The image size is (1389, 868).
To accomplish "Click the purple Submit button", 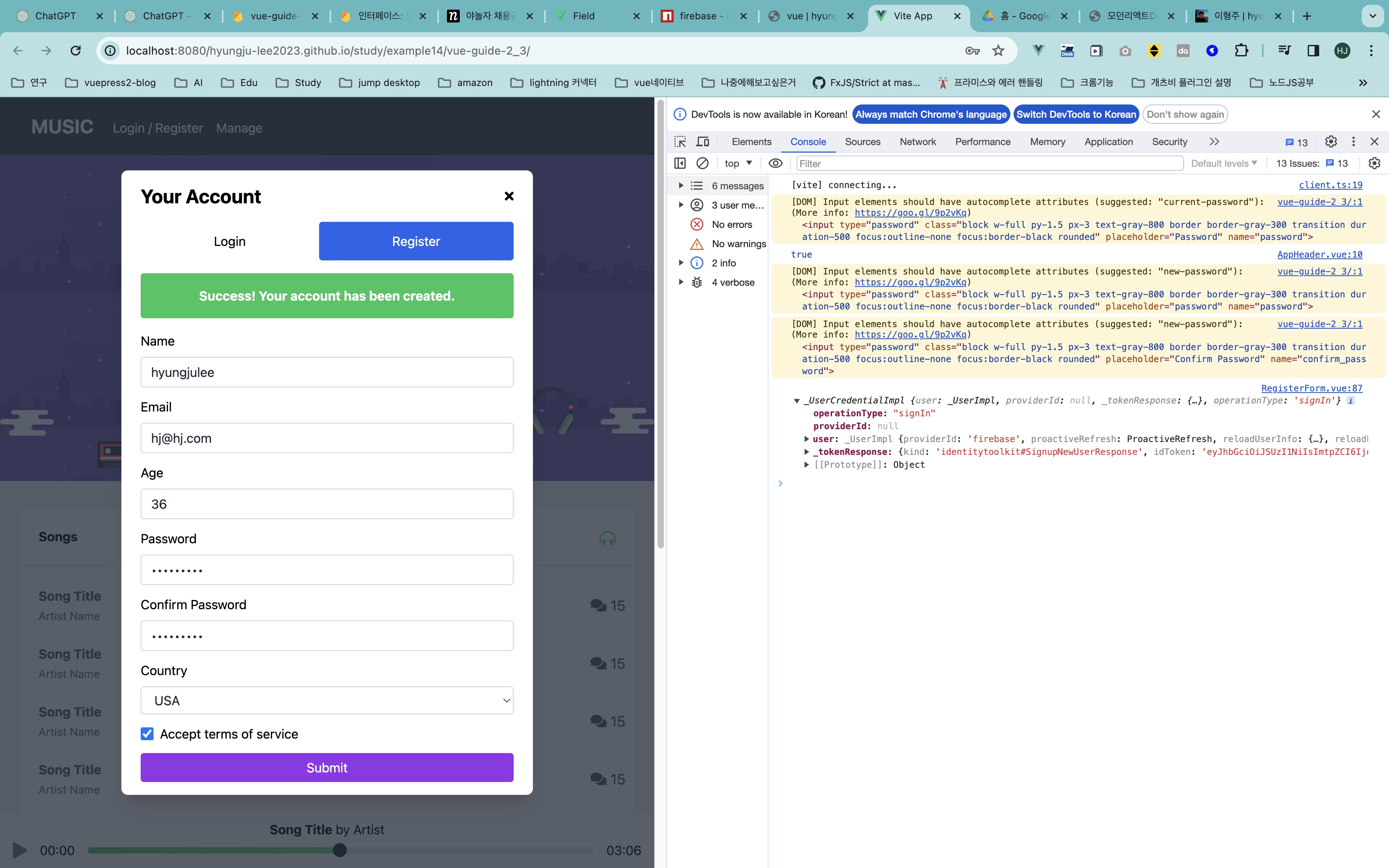I will click(x=327, y=768).
